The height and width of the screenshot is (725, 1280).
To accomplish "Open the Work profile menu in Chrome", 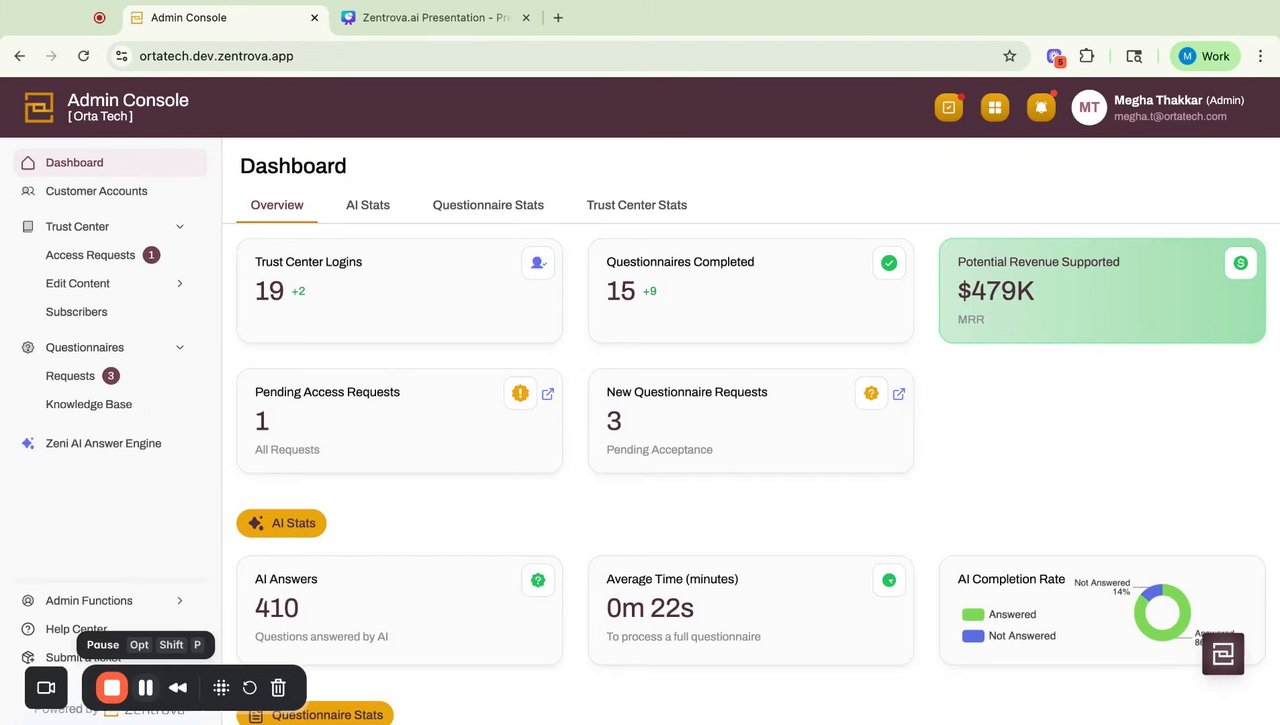I will coord(1205,56).
